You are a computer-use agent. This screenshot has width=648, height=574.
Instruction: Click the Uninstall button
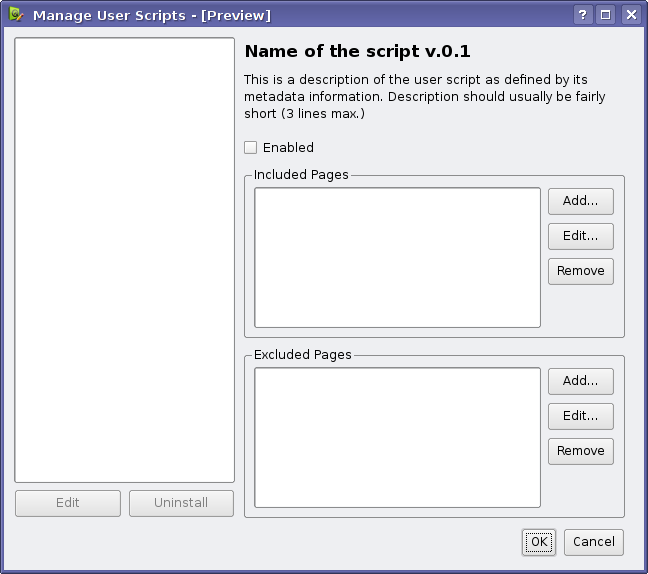point(181,503)
